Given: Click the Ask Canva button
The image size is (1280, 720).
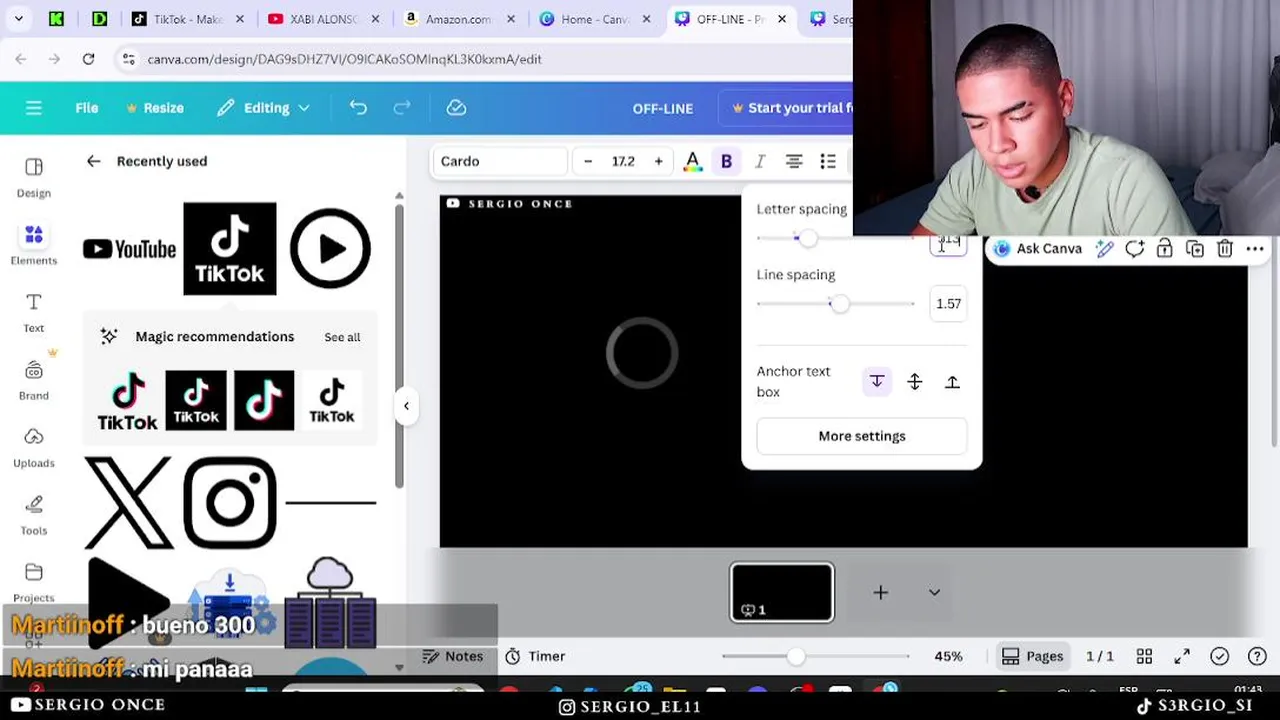Looking at the screenshot, I should 1038,249.
